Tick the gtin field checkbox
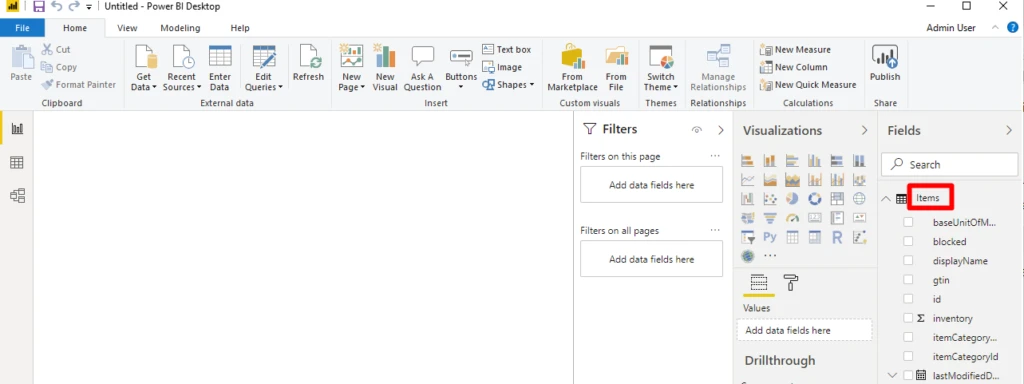This screenshot has height=384, width=1024. pos(908,280)
